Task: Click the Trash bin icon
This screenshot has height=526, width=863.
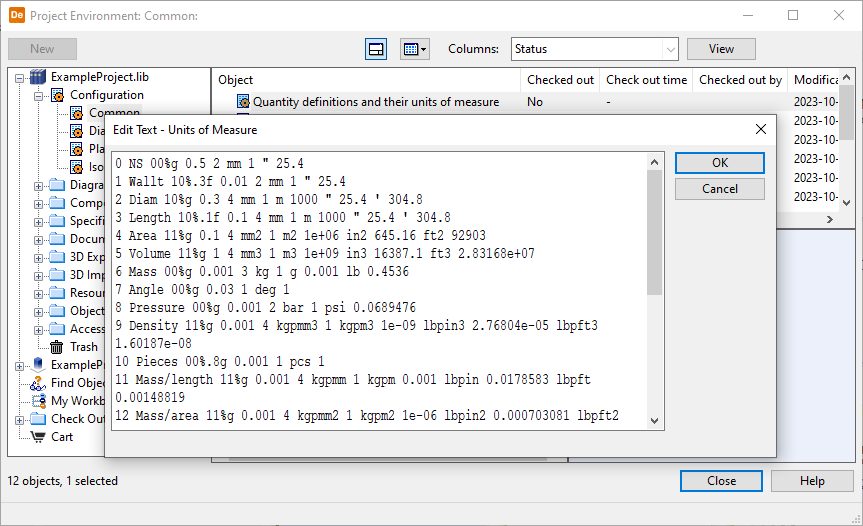Action: point(57,347)
